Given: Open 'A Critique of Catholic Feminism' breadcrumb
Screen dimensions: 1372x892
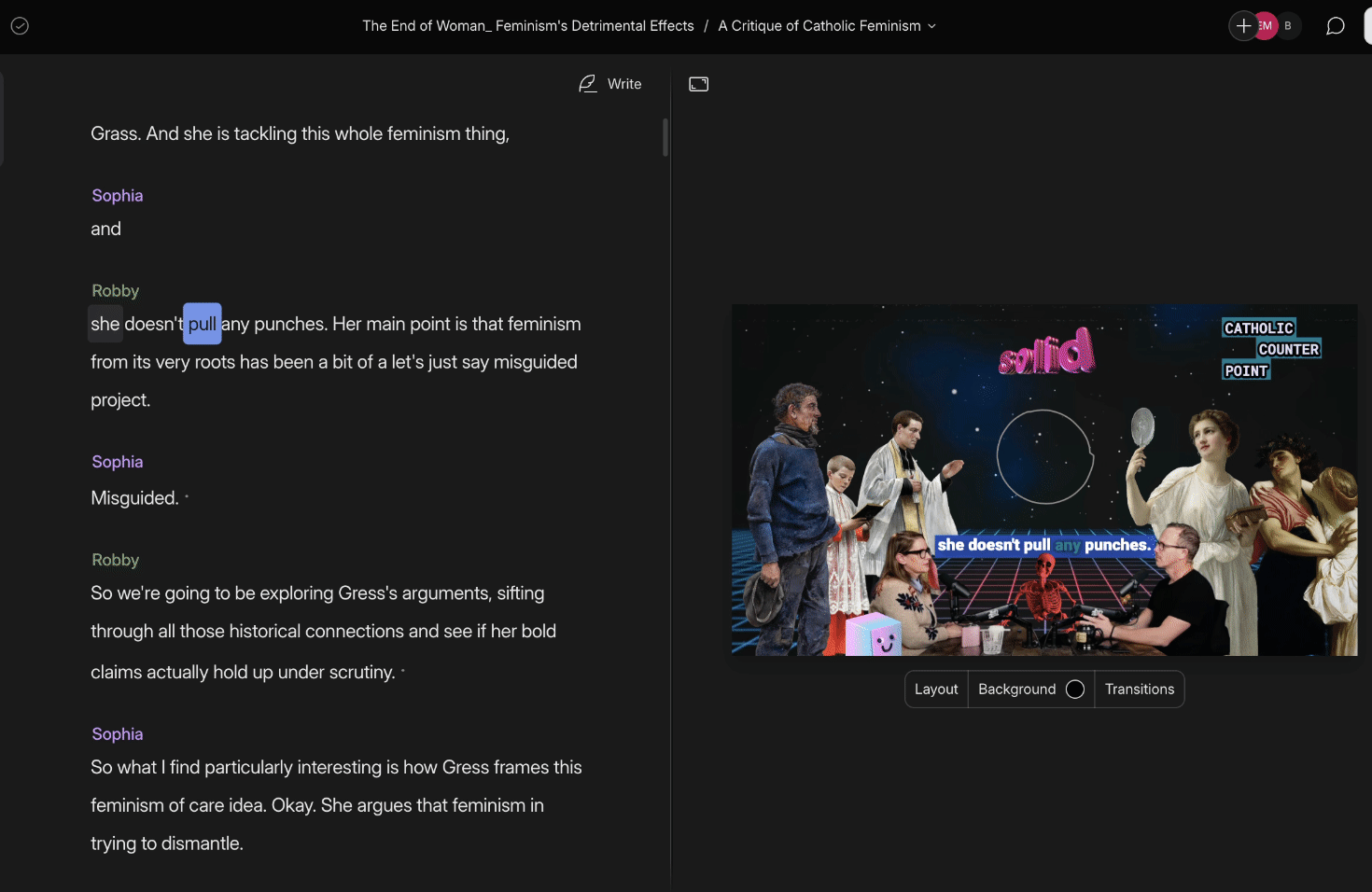Looking at the screenshot, I should (819, 26).
